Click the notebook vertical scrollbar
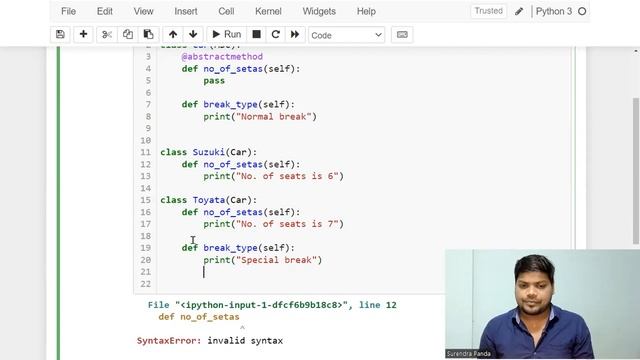 (636, 171)
